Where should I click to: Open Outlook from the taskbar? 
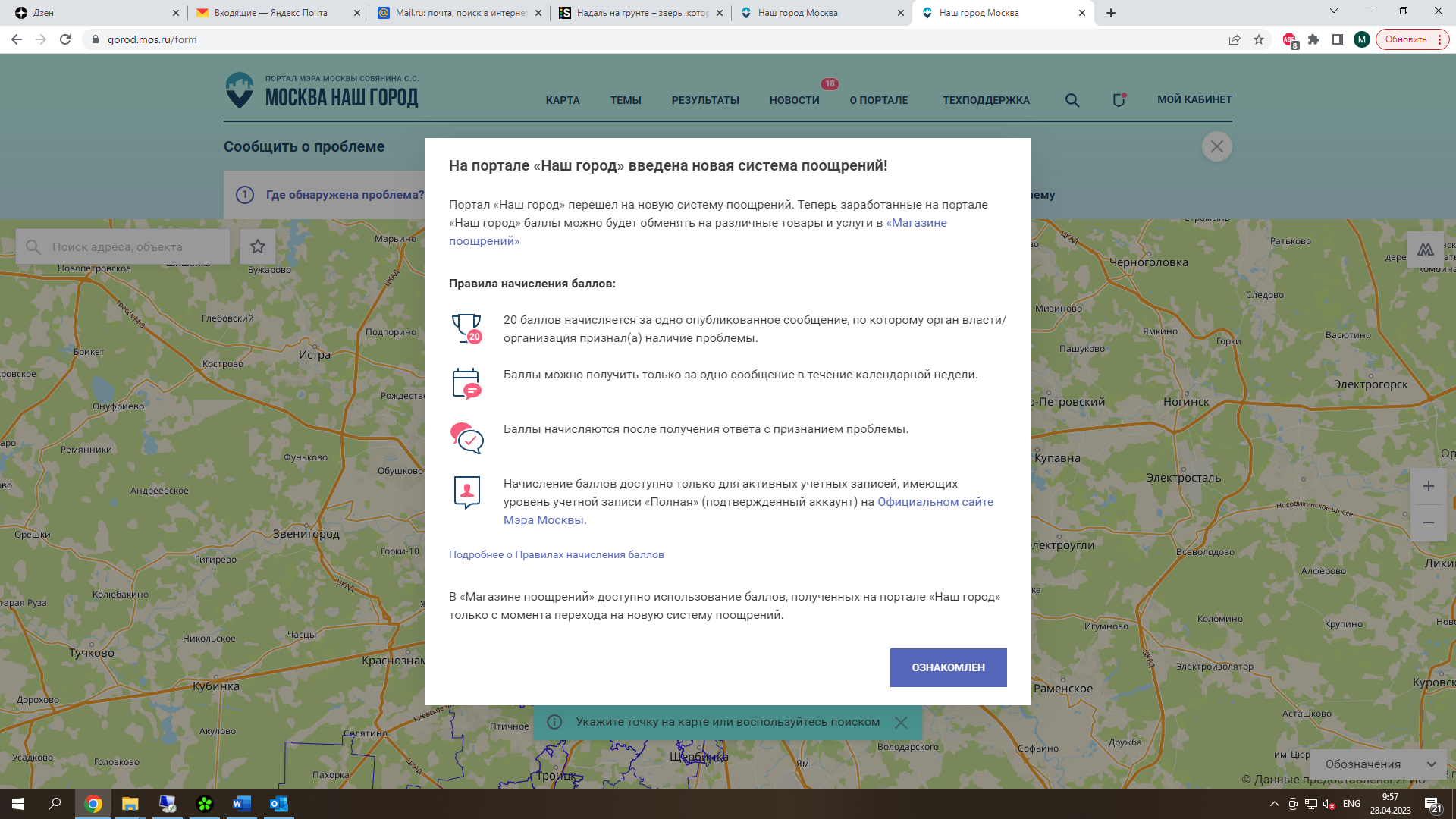(x=279, y=804)
